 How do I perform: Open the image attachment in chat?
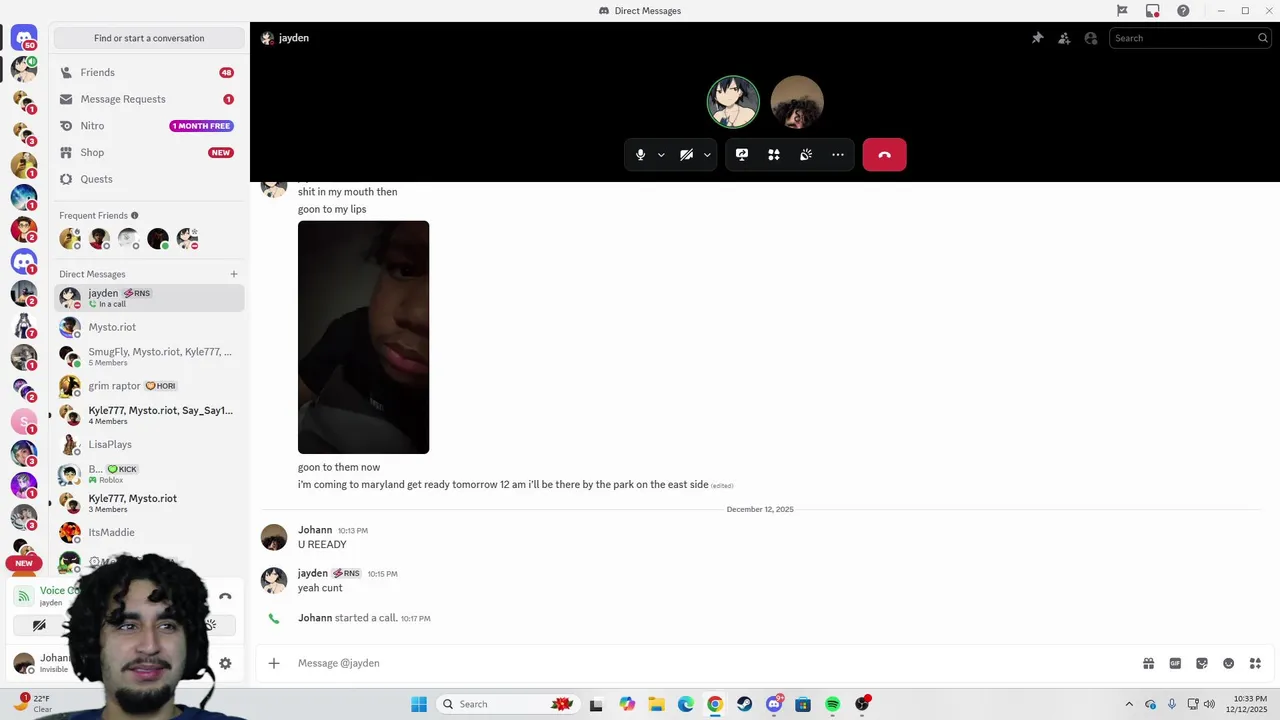coord(363,337)
